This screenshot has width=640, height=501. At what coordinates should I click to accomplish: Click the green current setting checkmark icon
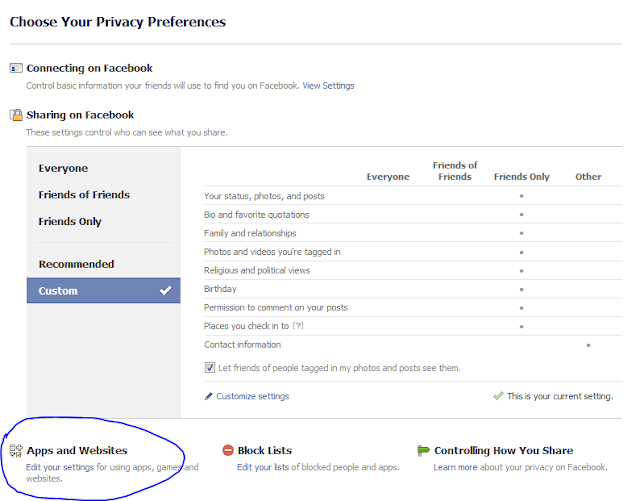498,397
